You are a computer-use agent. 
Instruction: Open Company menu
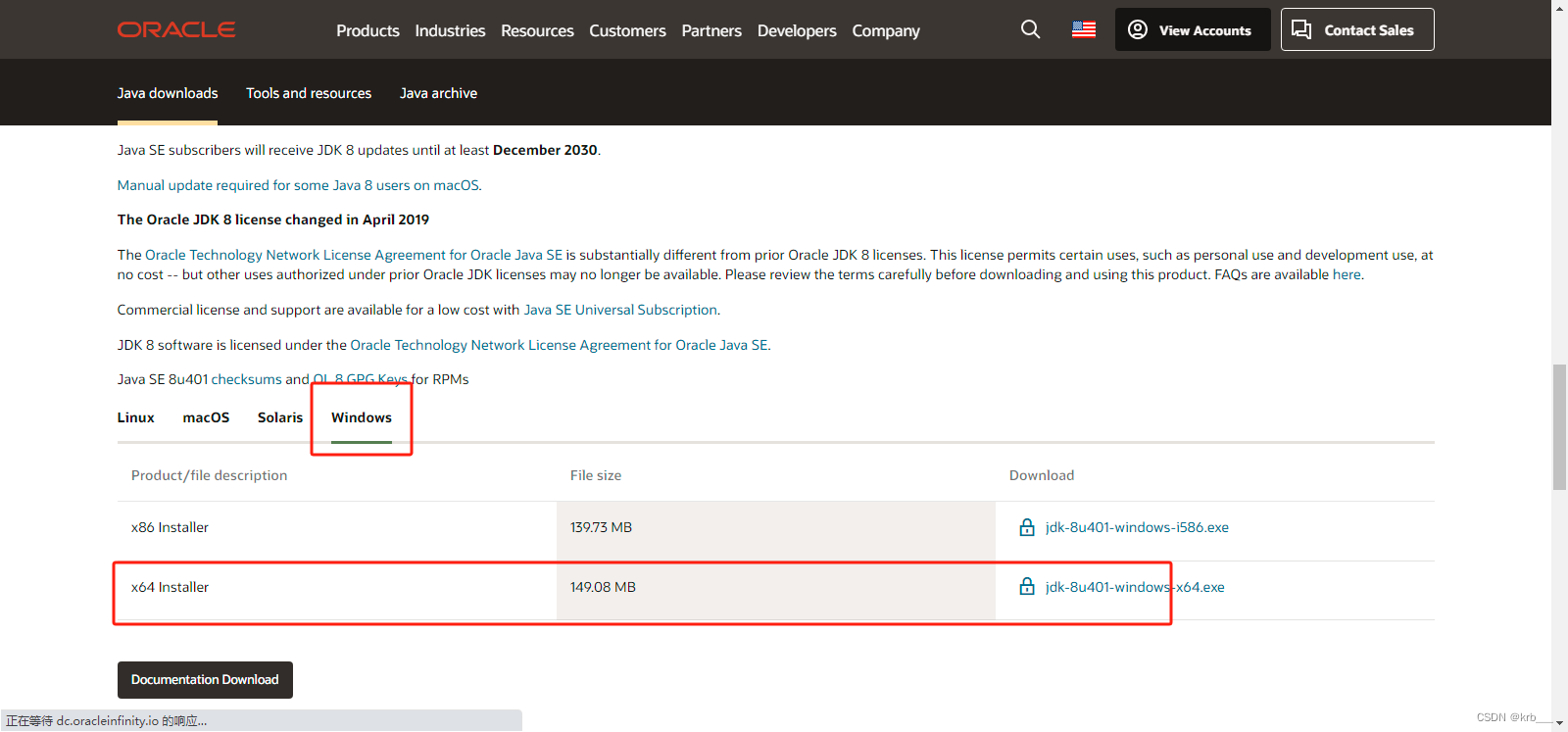click(886, 30)
